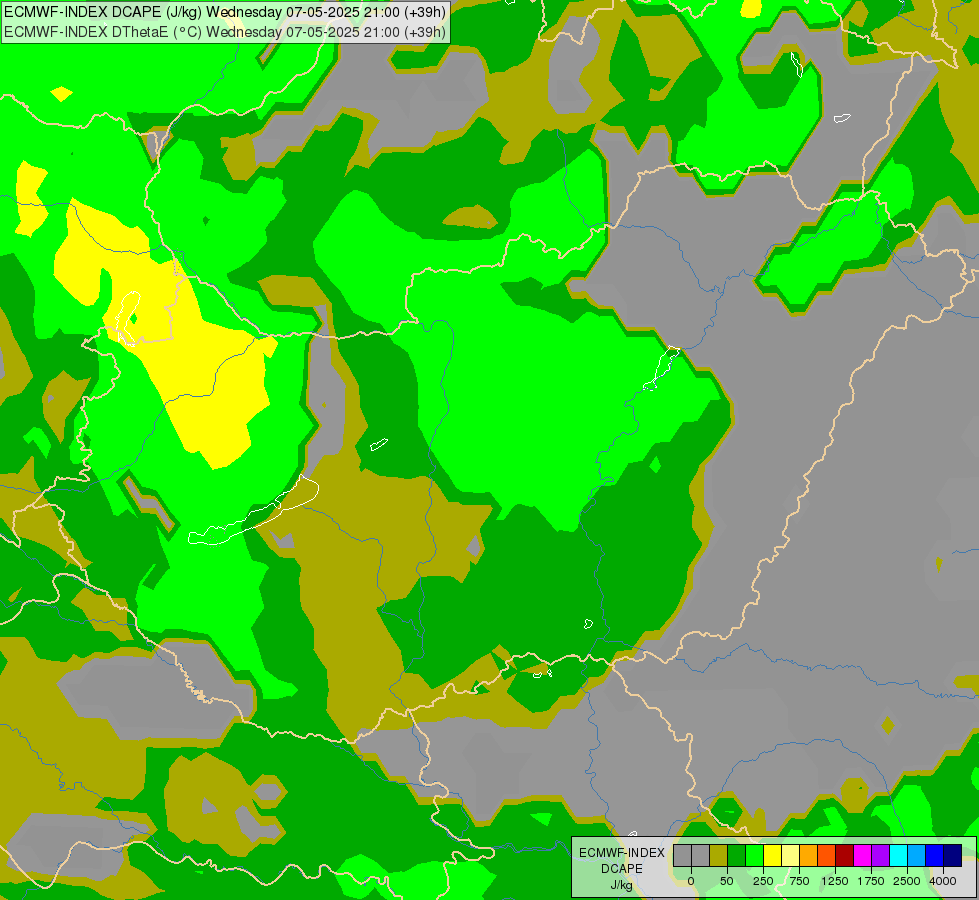The image size is (979, 900).
Task: Select the cyan legend swatch
Action: pos(898,856)
